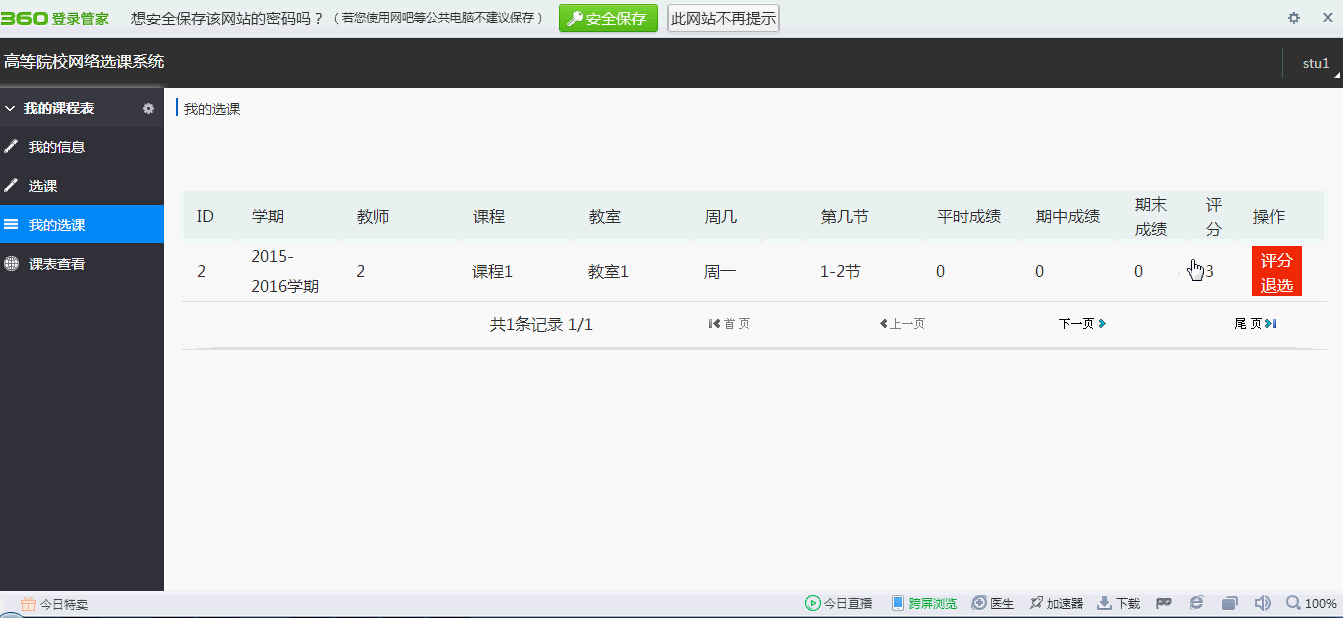Click the speaker icon in status bar

1263,603
